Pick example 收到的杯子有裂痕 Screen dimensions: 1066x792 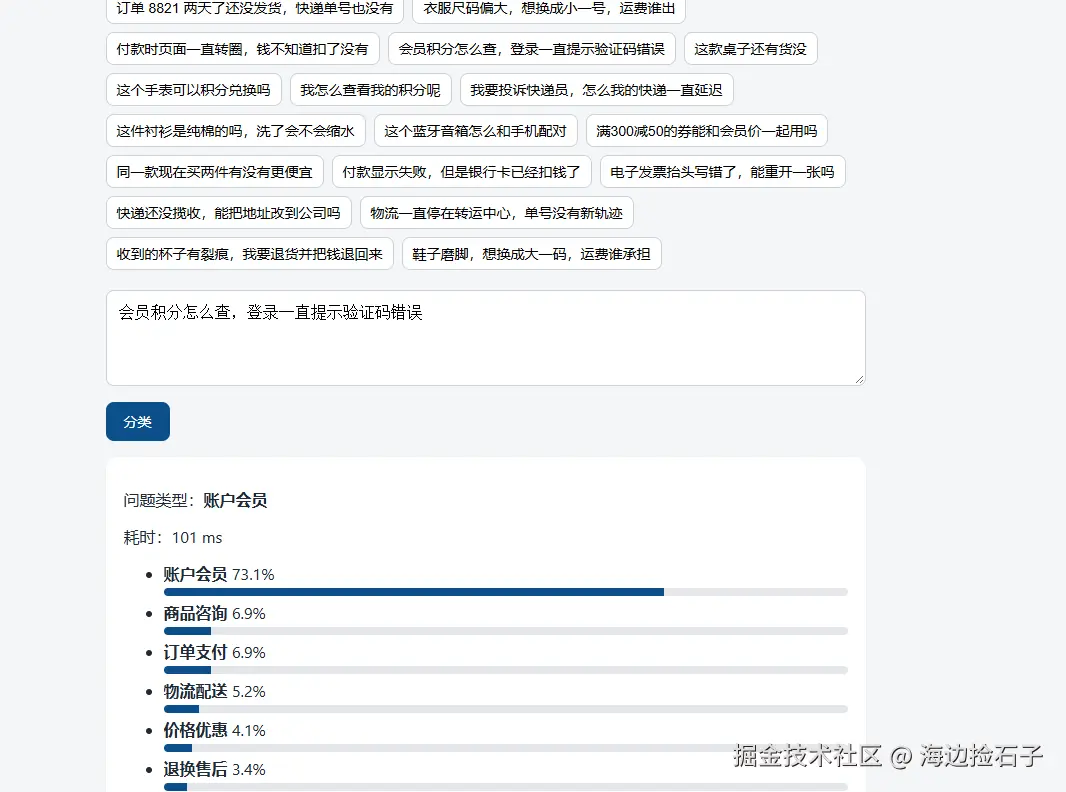[x=250, y=254]
